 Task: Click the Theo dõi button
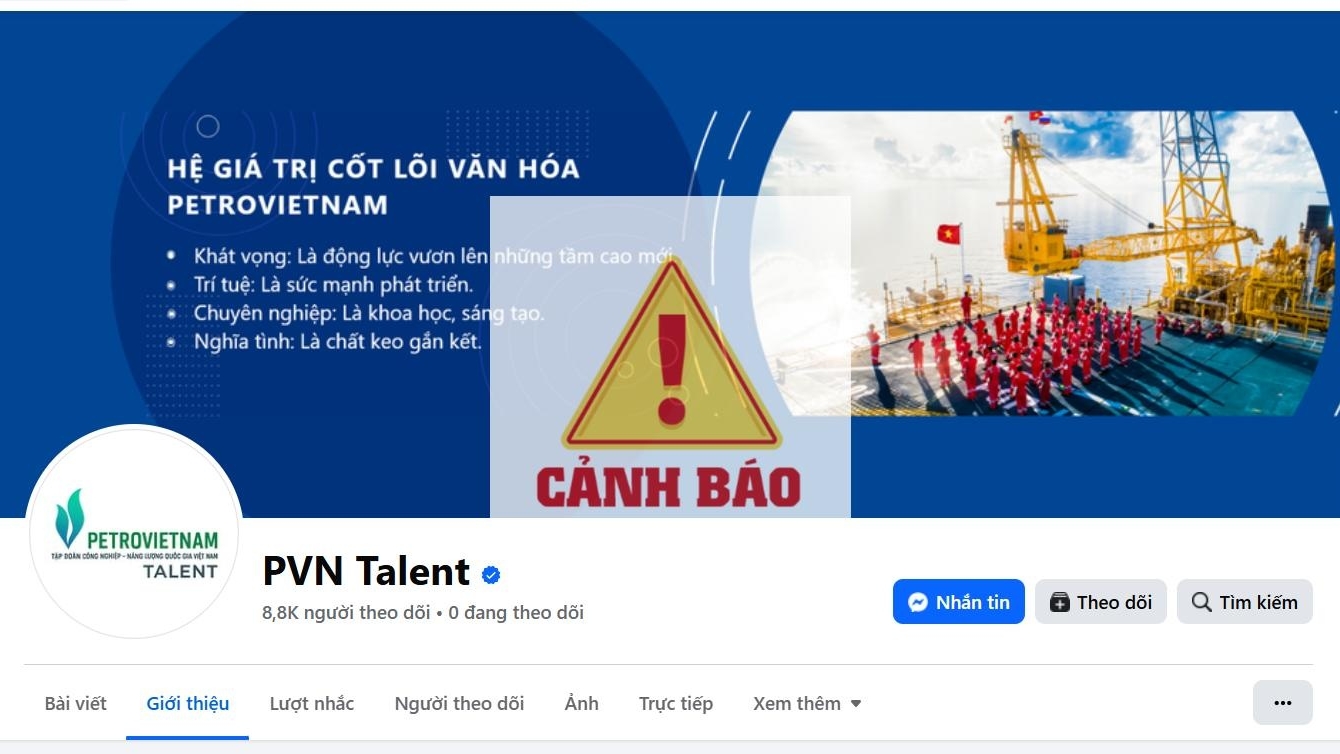click(1101, 602)
